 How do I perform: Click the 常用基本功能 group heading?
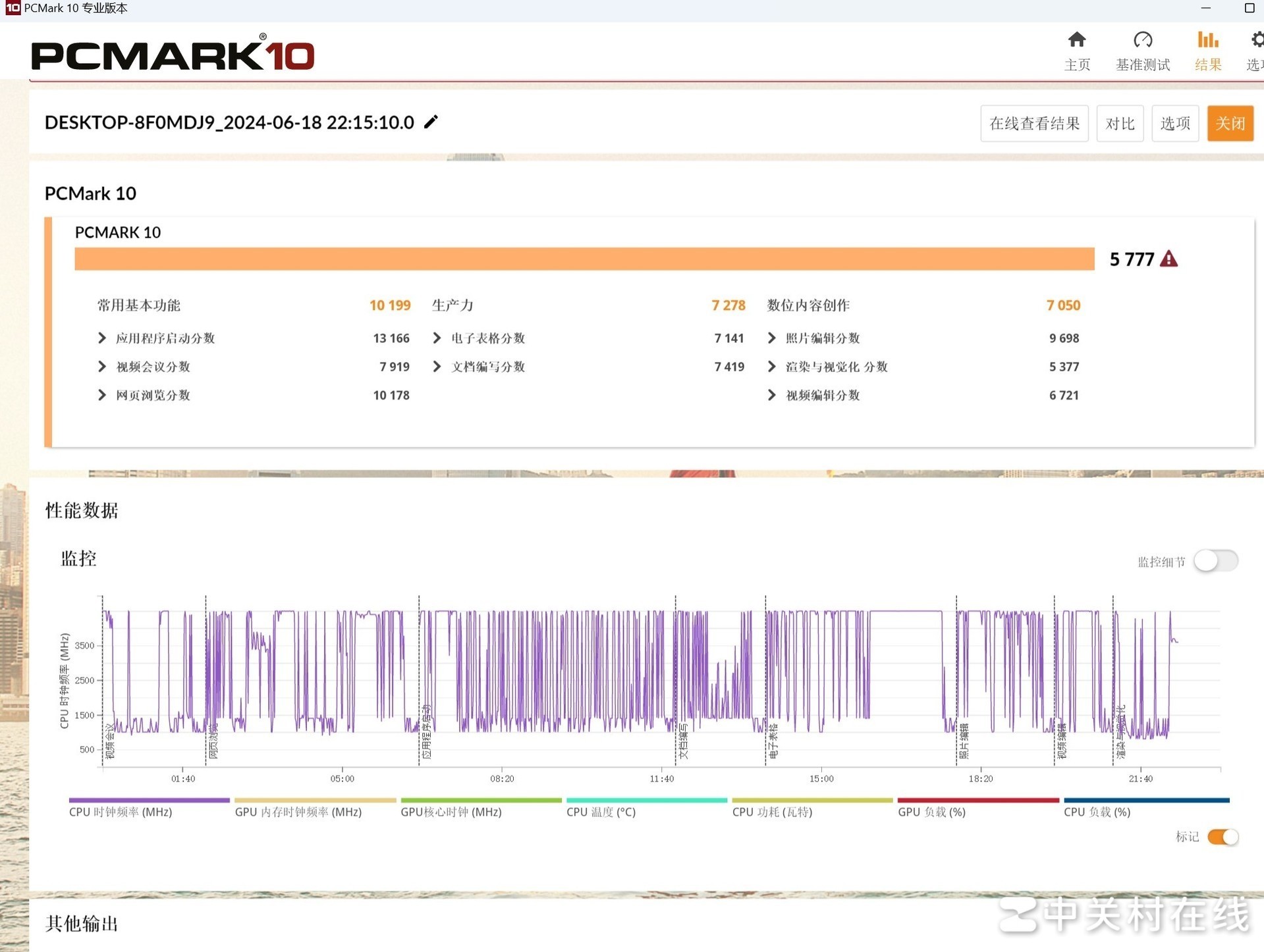click(138, 305)
